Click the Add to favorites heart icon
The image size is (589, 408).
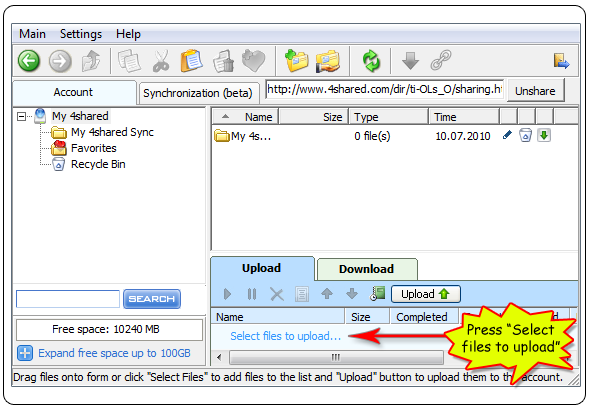click(254, 60)
